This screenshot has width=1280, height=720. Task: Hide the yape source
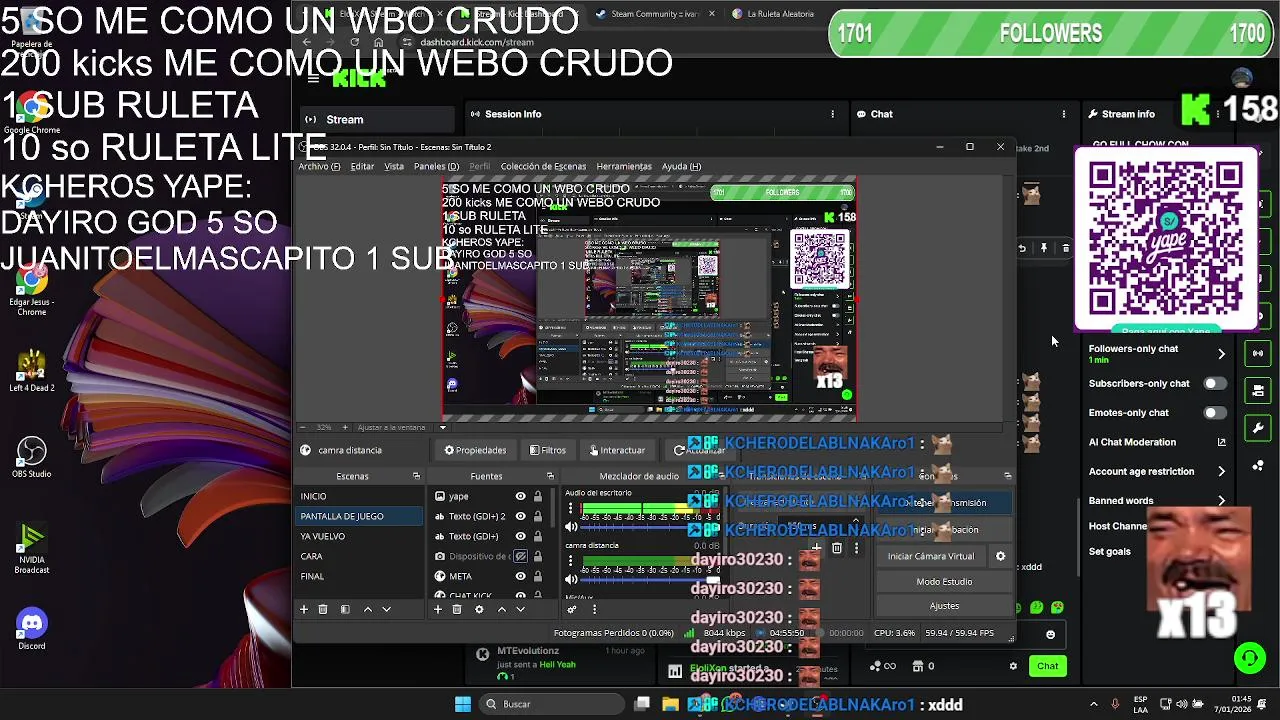tap(520, 496)
